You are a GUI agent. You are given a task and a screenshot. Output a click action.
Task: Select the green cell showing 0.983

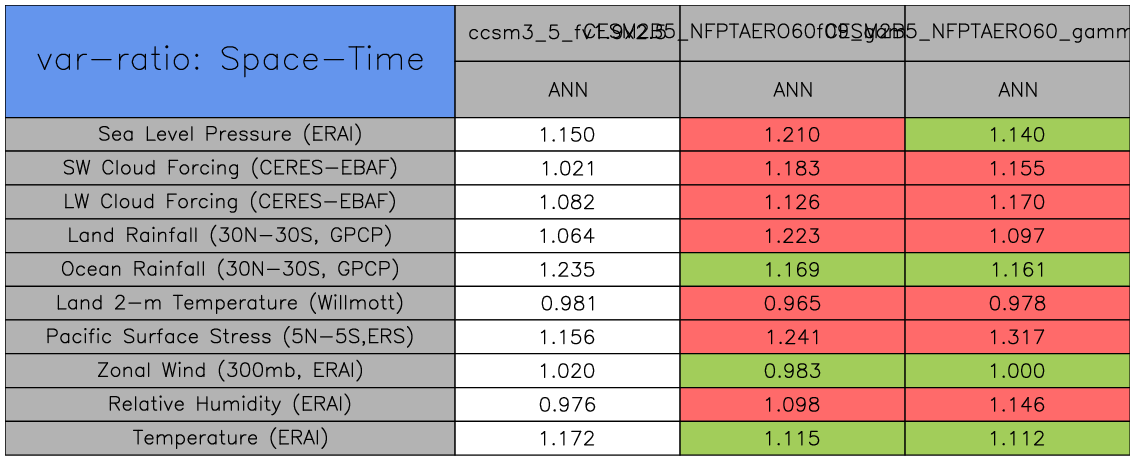(x=792, y=371)
